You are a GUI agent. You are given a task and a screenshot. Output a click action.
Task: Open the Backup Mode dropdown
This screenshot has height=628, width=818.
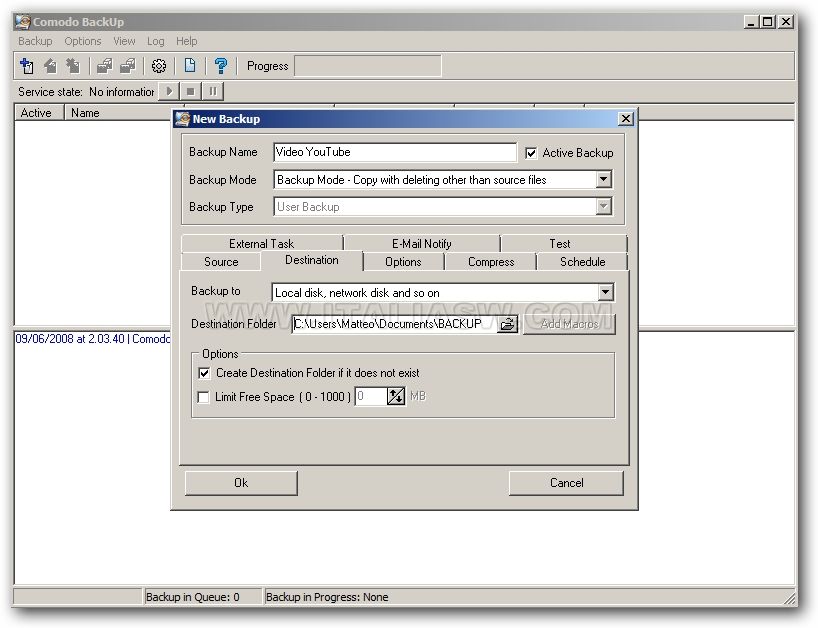coord(604,179)
